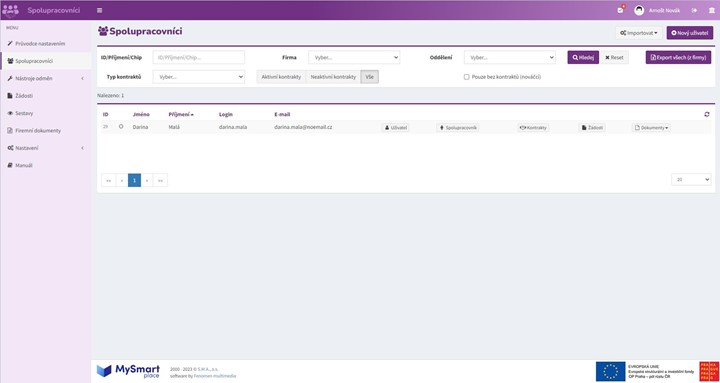The height and width of the screenshot is (383, 720).
Task: Click the Hledej search button
Action: click(x=583, y=57)
